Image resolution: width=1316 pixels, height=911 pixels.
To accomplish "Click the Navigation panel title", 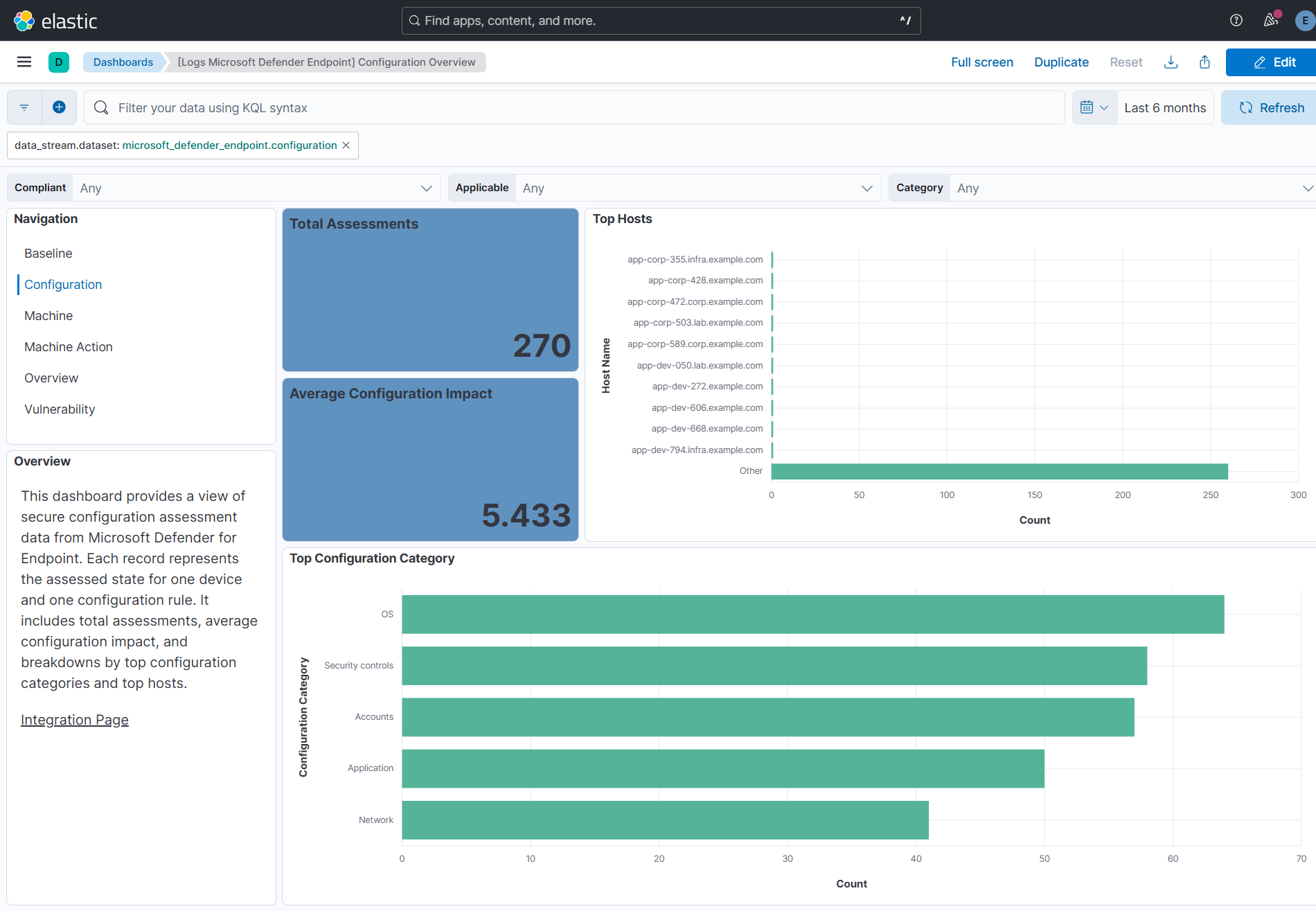I will 46,219.
